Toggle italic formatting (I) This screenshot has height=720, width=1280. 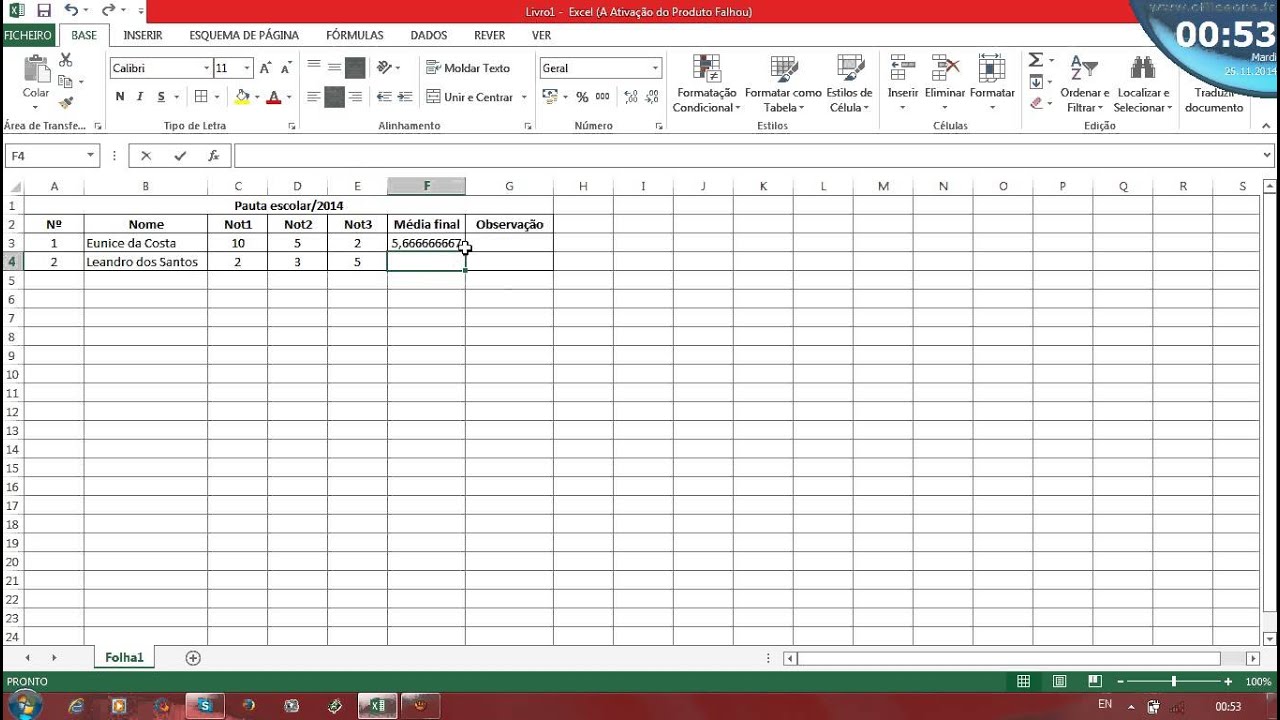(x=140, y=97)
